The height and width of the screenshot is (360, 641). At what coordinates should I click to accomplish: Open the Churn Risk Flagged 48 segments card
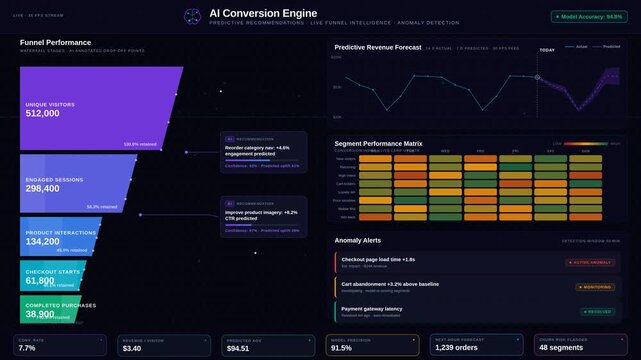tap(581, 344)
